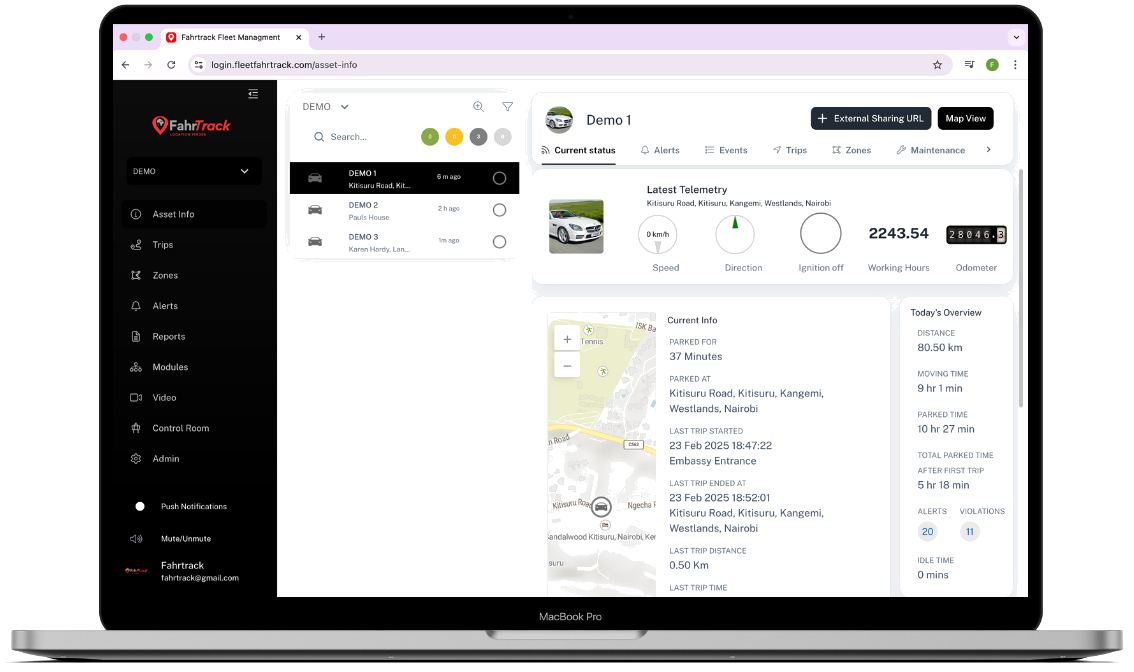Open the Violations count badge showing 11
The width and height of the screenshot is (1134, 672).
[x=970, y=532]
